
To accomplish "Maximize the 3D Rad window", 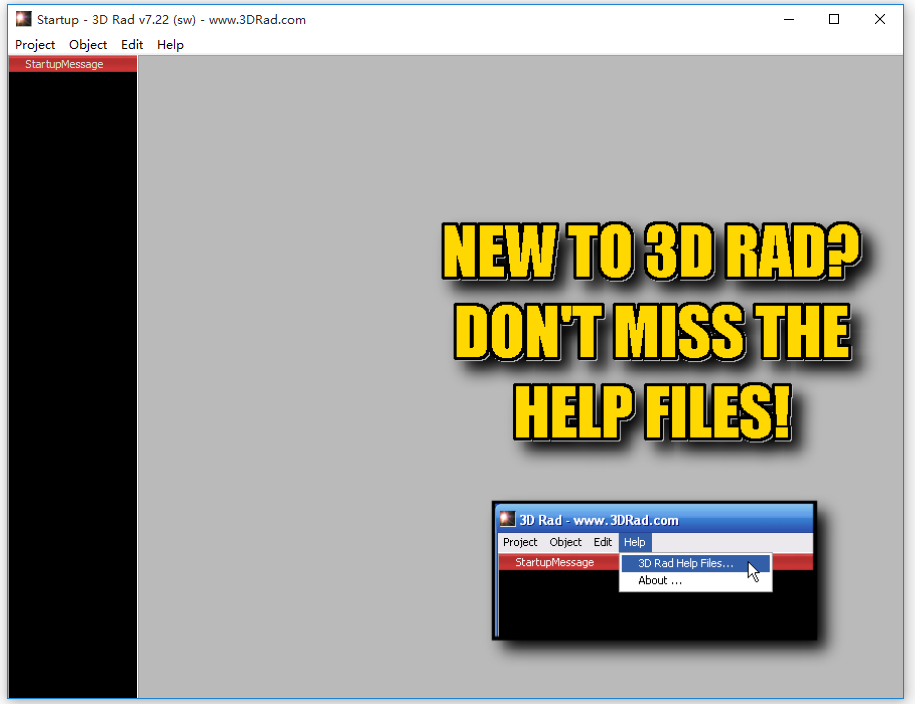I will (834, 19).
